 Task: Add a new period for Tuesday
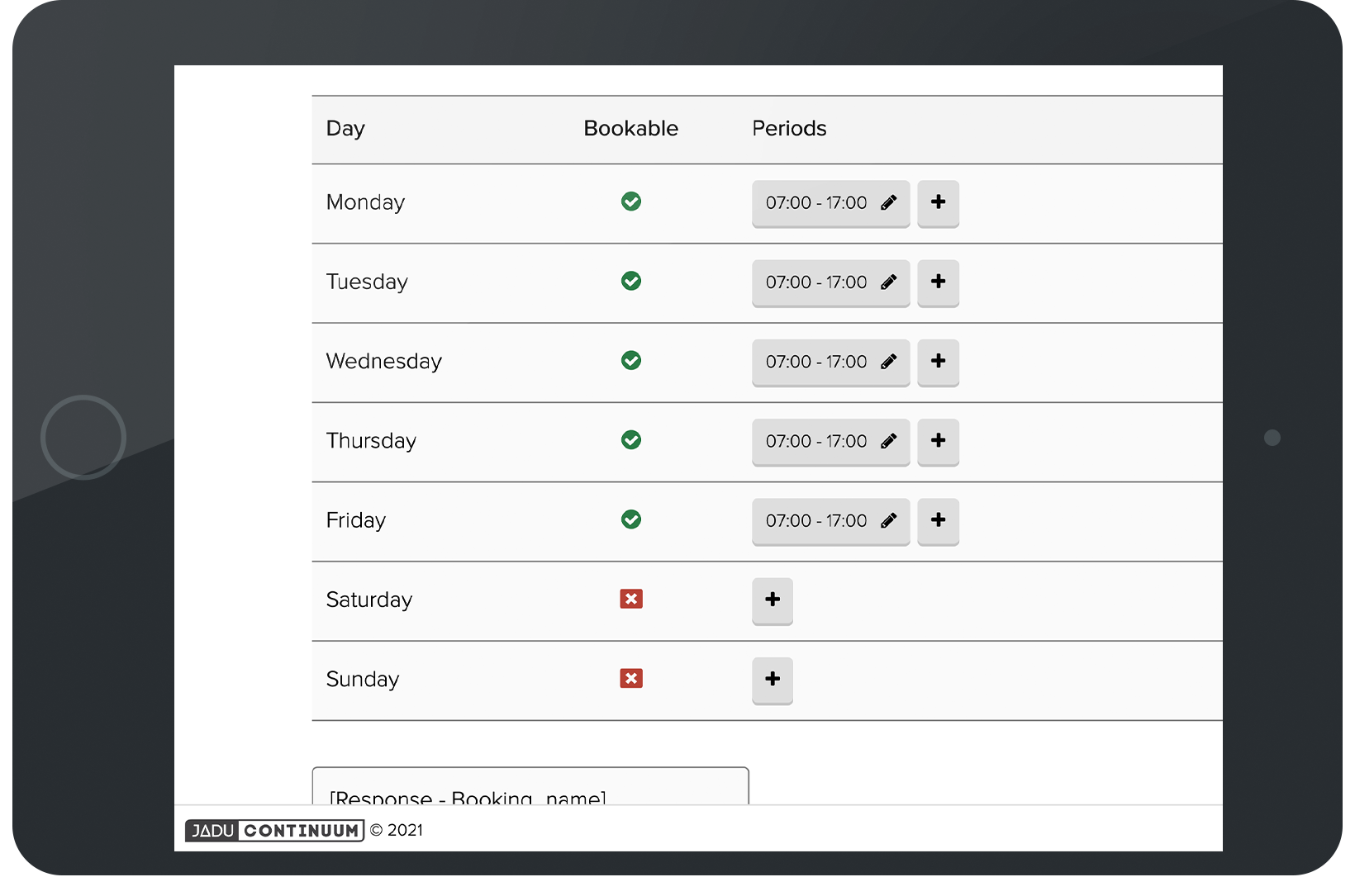point(938,282)
